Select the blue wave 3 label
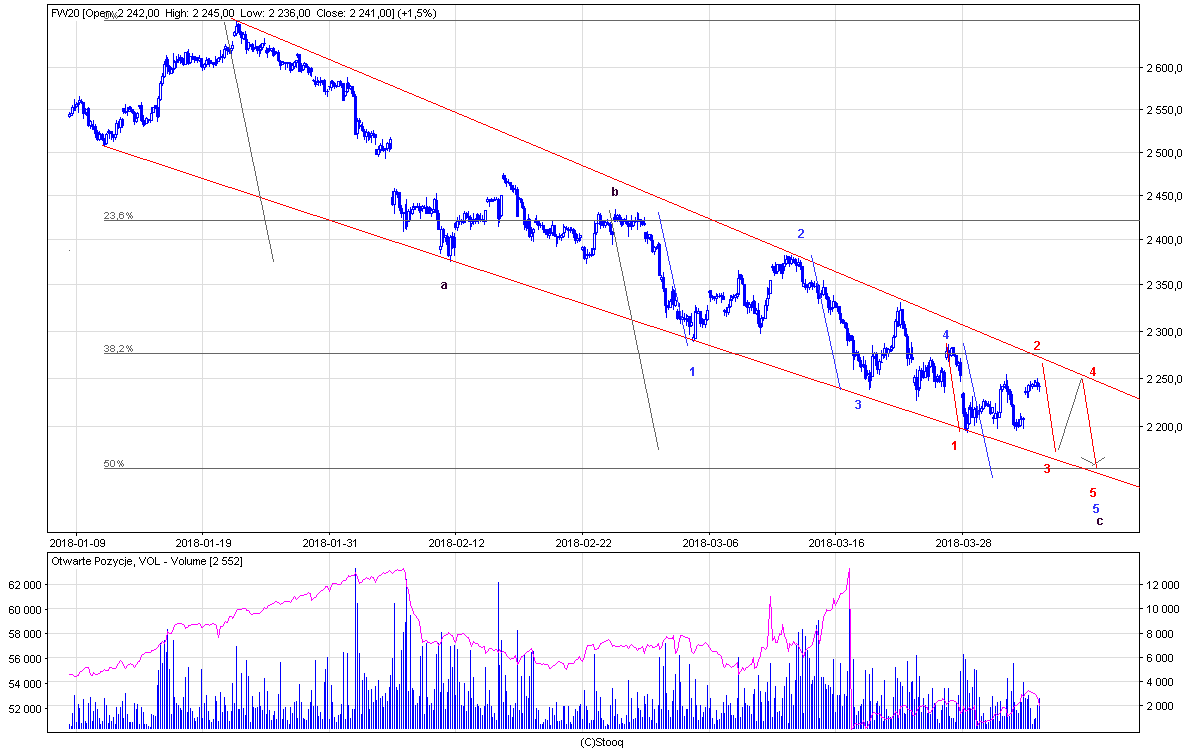1200x750 pixels. (858, 405)
